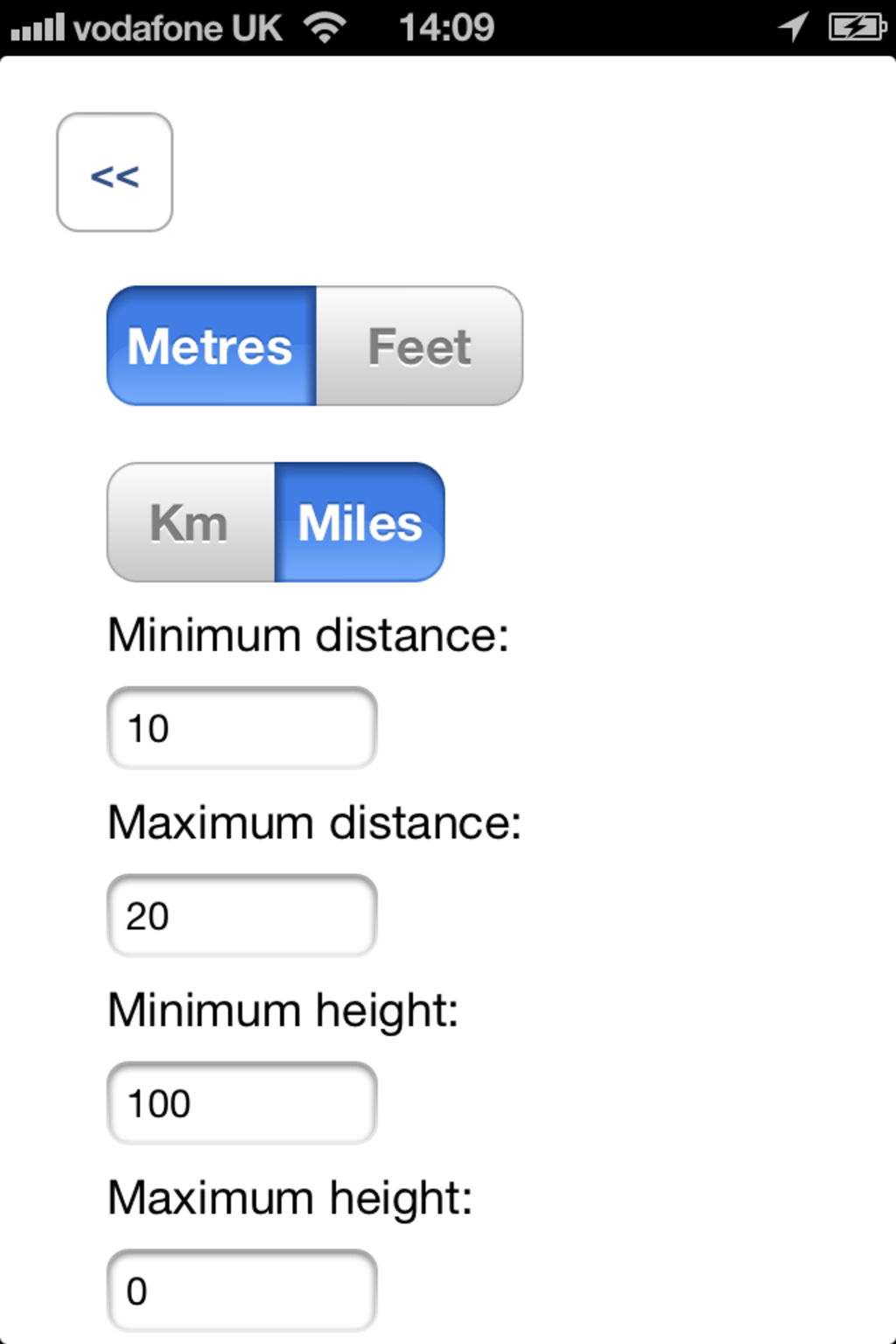This screenshot has width=896, height=1344.
Task: Switch height unit to Feet
Action: 419,346
